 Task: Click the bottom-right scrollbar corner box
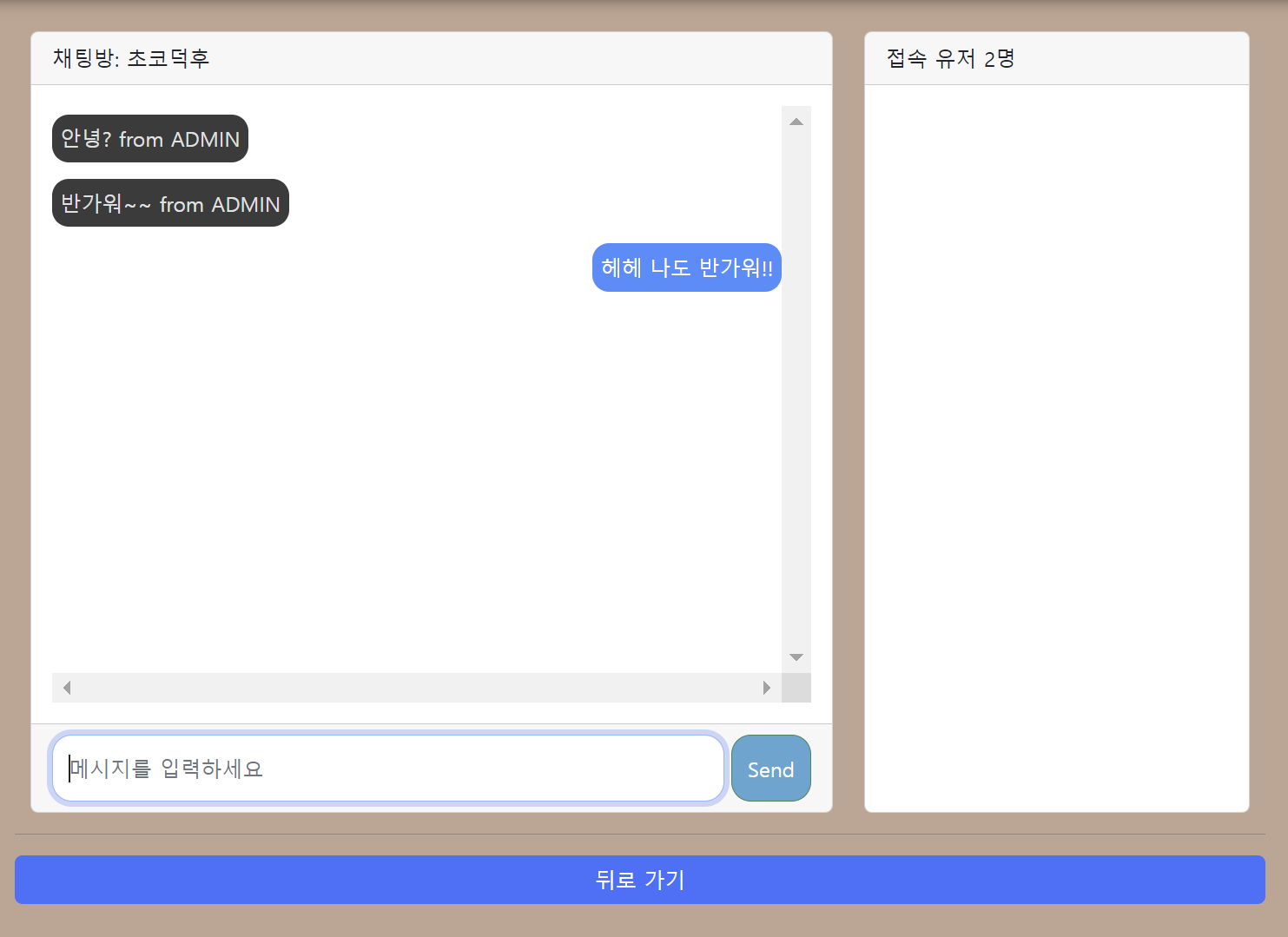click(x=796, y=687)
